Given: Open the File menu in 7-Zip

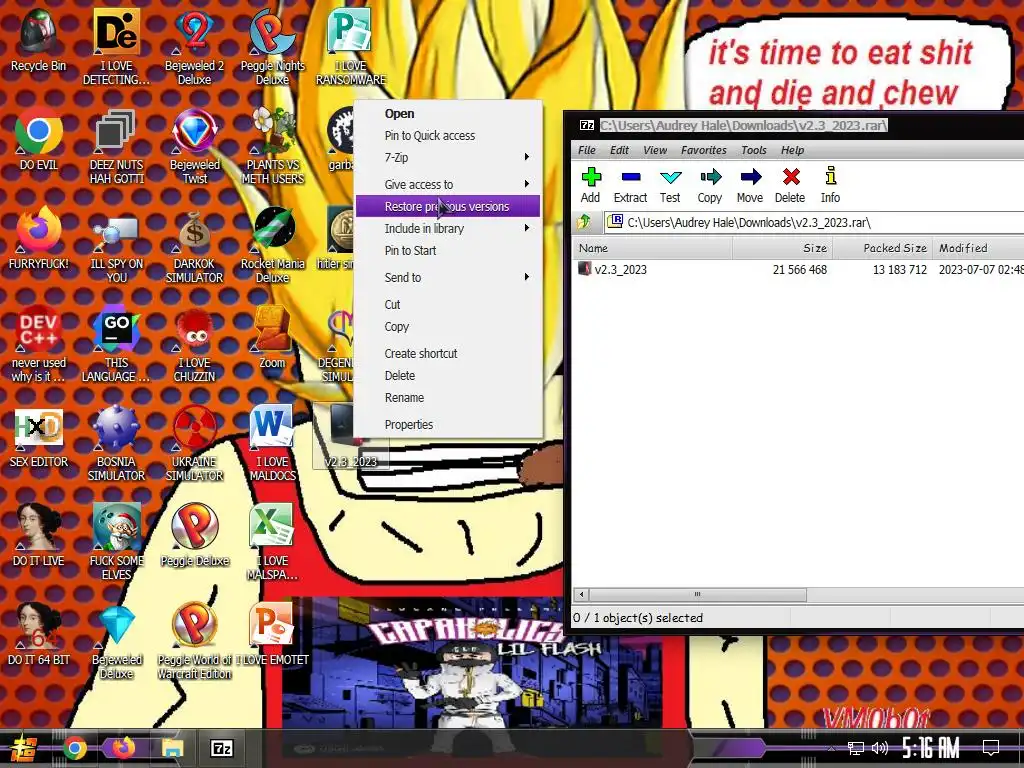Looking at the screenshot, I should [586, 150].
